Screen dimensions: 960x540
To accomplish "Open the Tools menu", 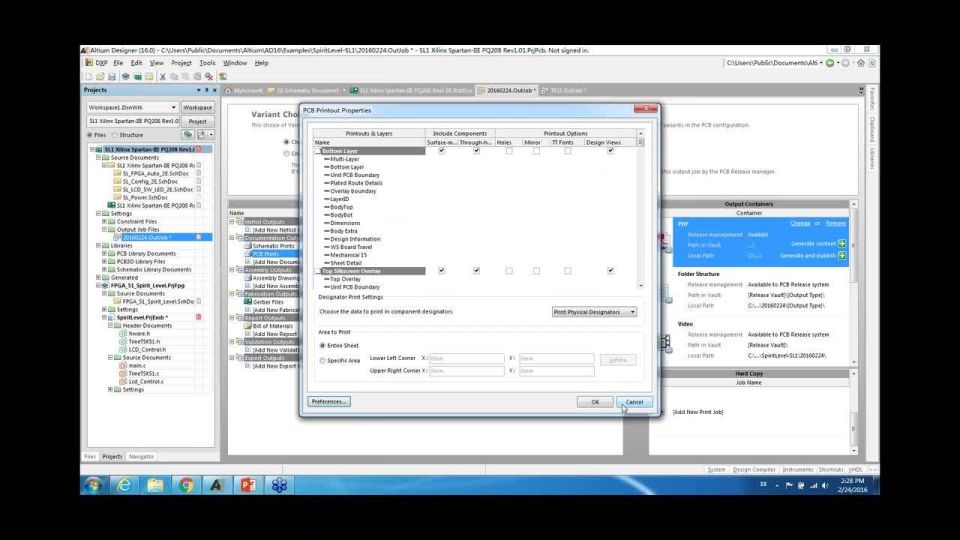I will click(x=207, y=62).
